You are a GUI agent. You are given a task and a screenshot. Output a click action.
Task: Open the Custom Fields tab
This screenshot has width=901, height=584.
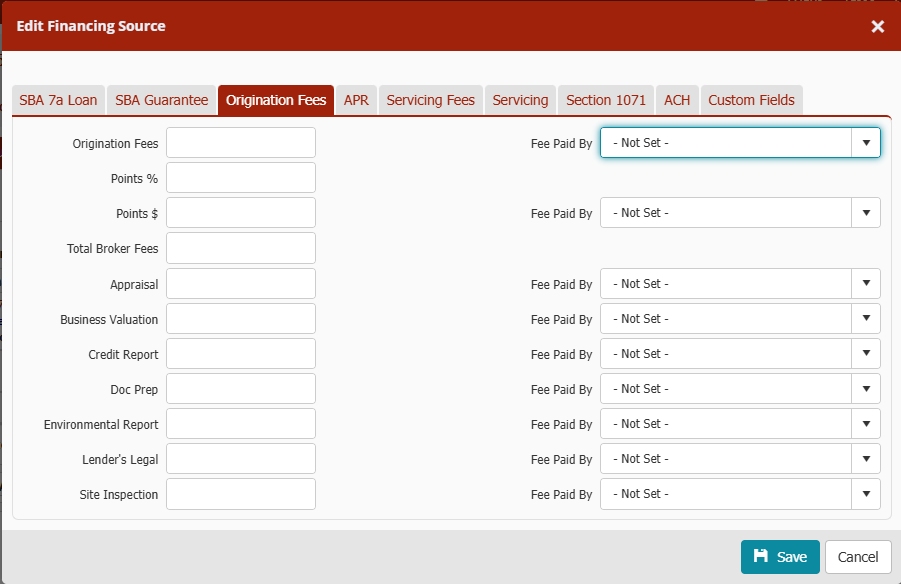751,100
